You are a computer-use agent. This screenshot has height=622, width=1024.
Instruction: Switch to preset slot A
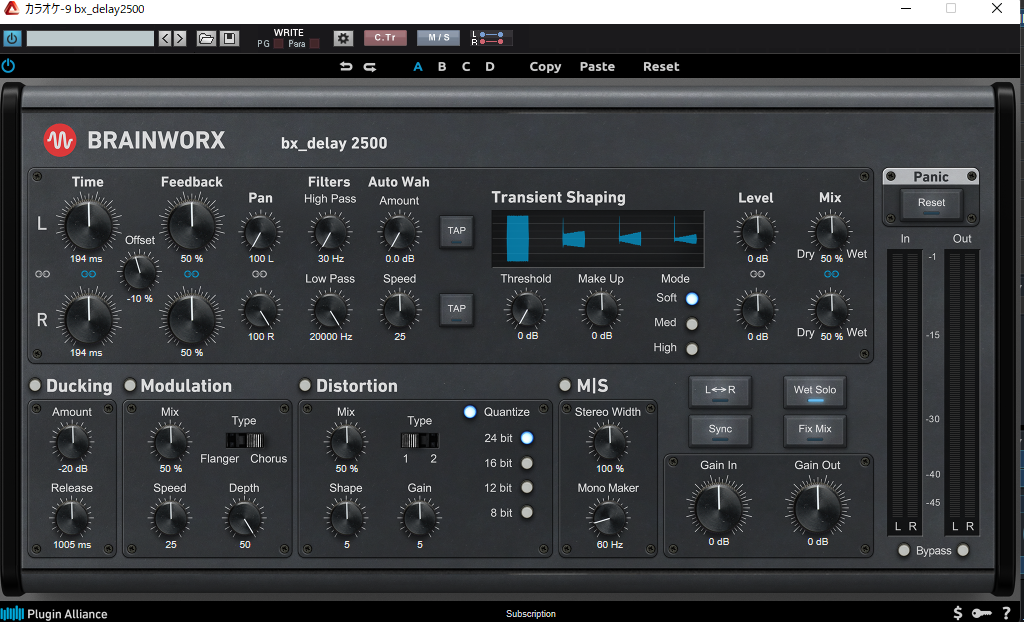point(418,67)
